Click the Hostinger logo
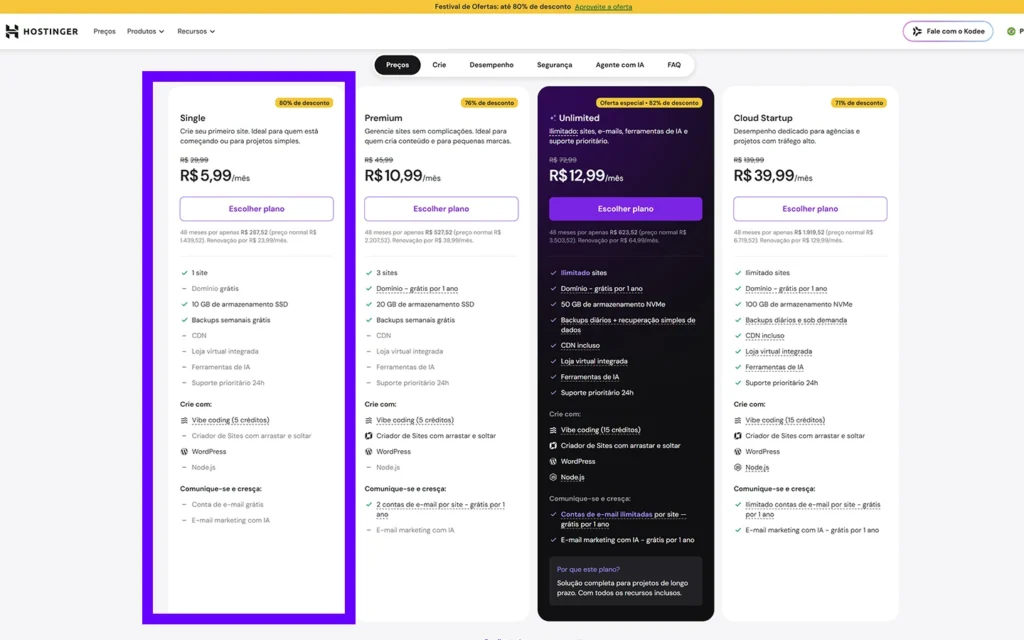The width and height of the screenshot is (1024, 640). pyautogui.click(x=42, y=31)
